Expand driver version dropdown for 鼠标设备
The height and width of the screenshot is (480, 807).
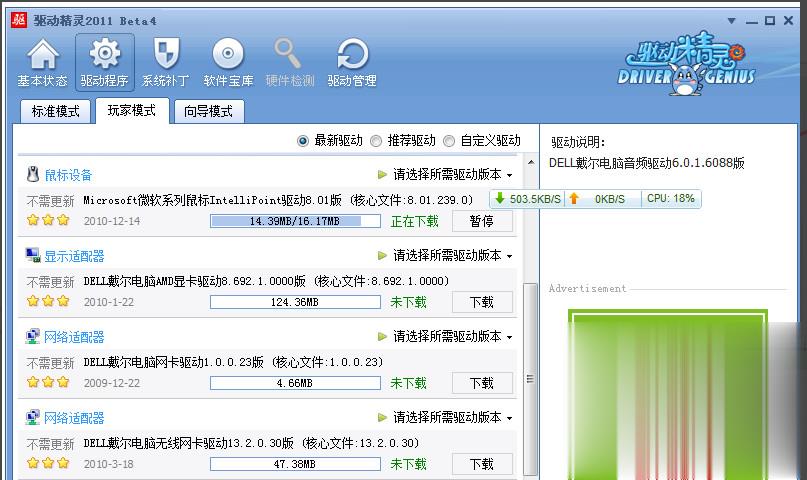tap(453, 175)
